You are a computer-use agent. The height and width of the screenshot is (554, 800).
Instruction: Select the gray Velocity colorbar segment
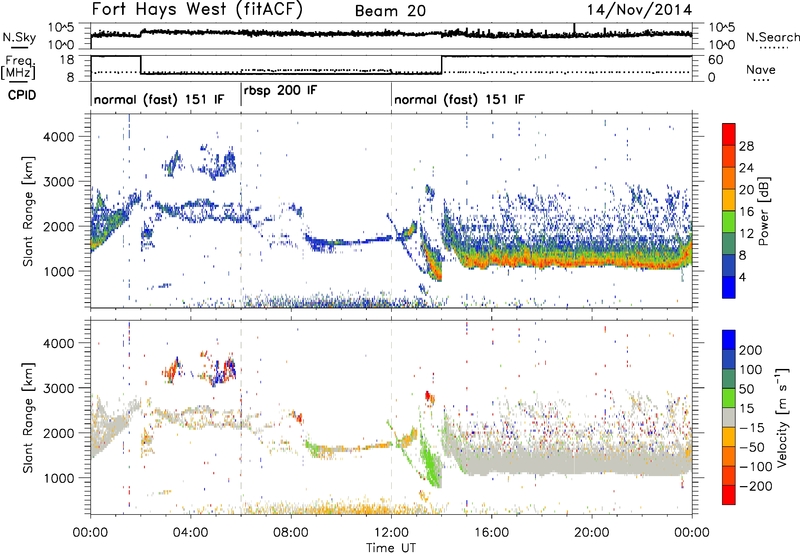(729, 418)
